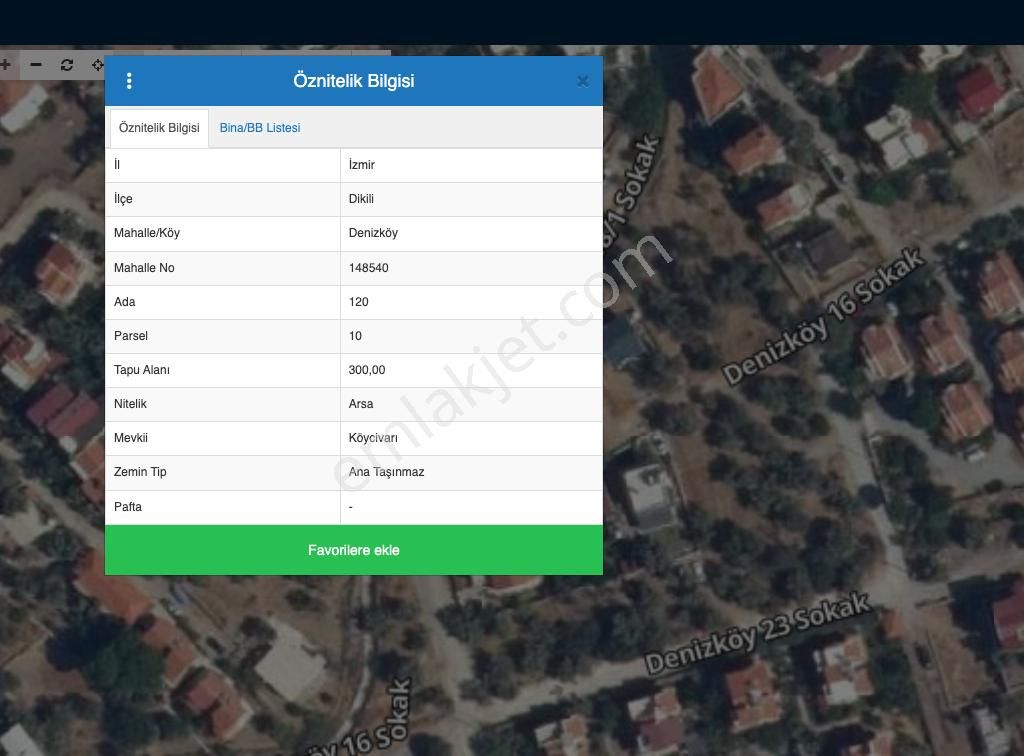Click the Zemin Tip value Ana Taşınmaz

(x=386, y=472)
